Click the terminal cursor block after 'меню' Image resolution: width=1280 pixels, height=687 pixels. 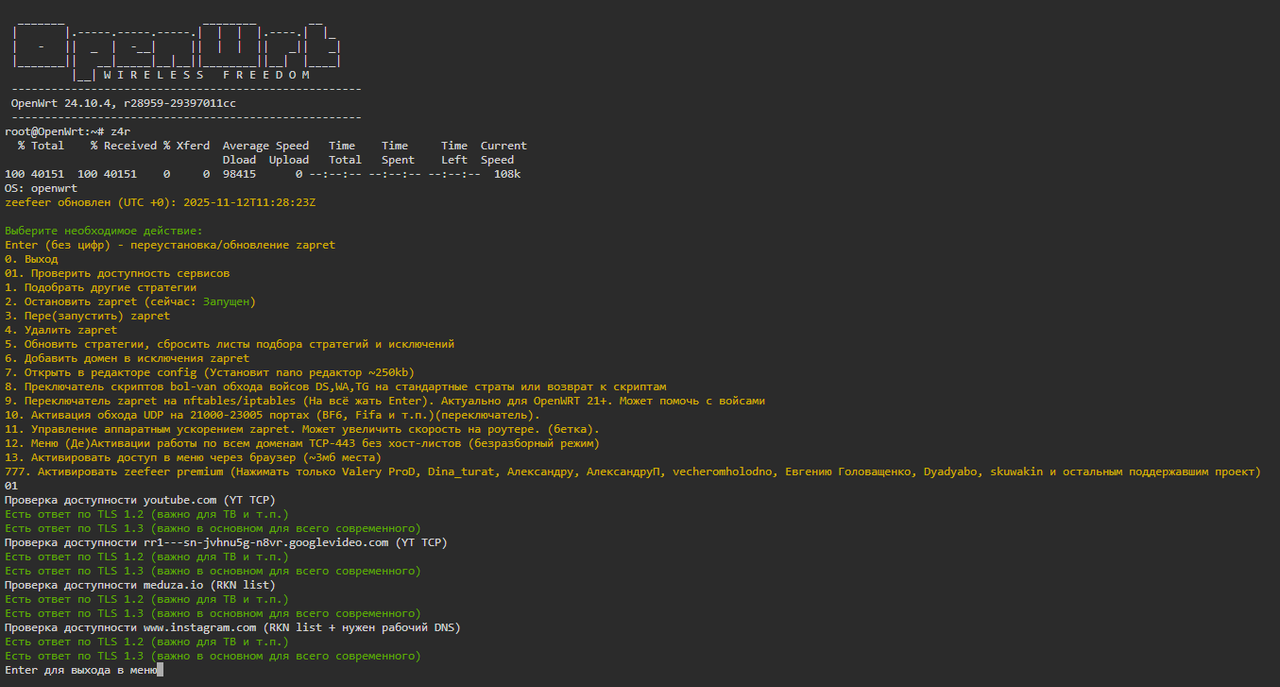point(160,670)
